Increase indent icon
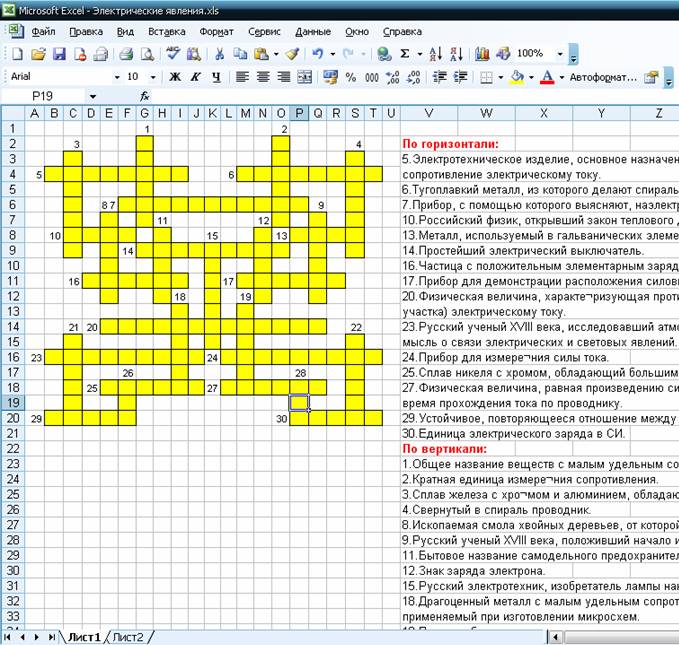 coord(460,77)
